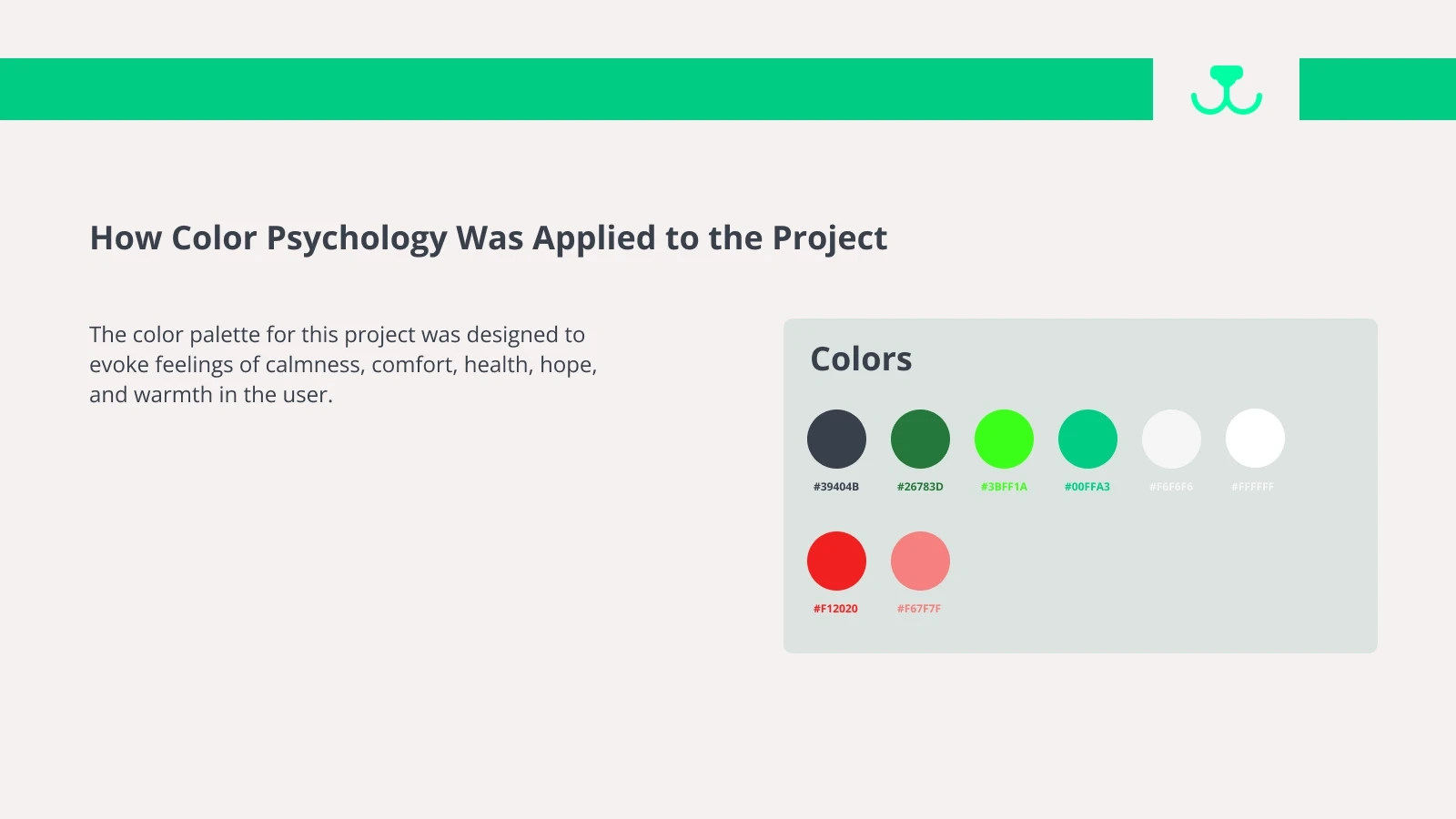Click the color palette description paragraph

pyautogui.click(x=343, y=364)
